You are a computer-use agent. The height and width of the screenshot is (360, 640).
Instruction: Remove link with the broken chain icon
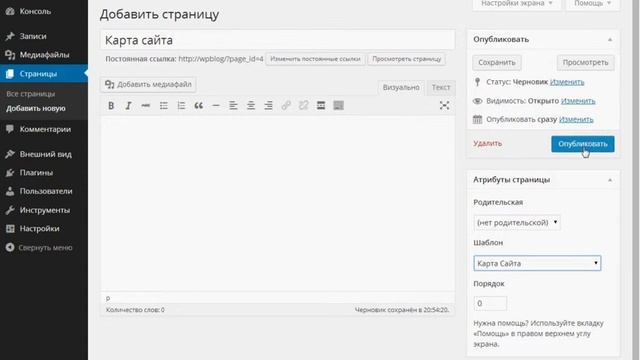point(303,106)
